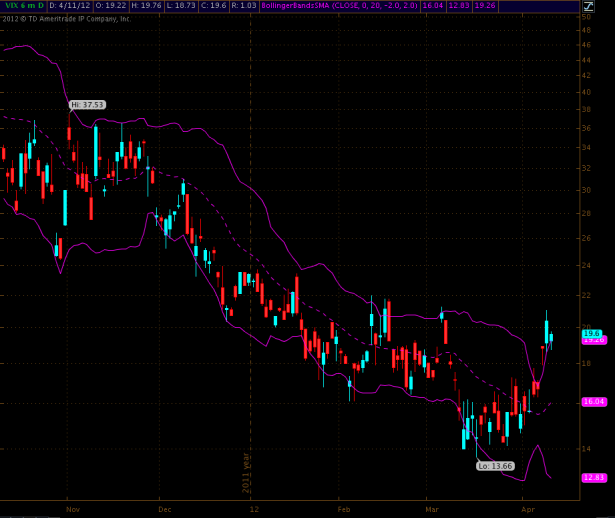Click the Feb label on time axis
Image resolution: width=615 pixels, height=518 pixels.
pyautogui.click(x=345, y=509)
